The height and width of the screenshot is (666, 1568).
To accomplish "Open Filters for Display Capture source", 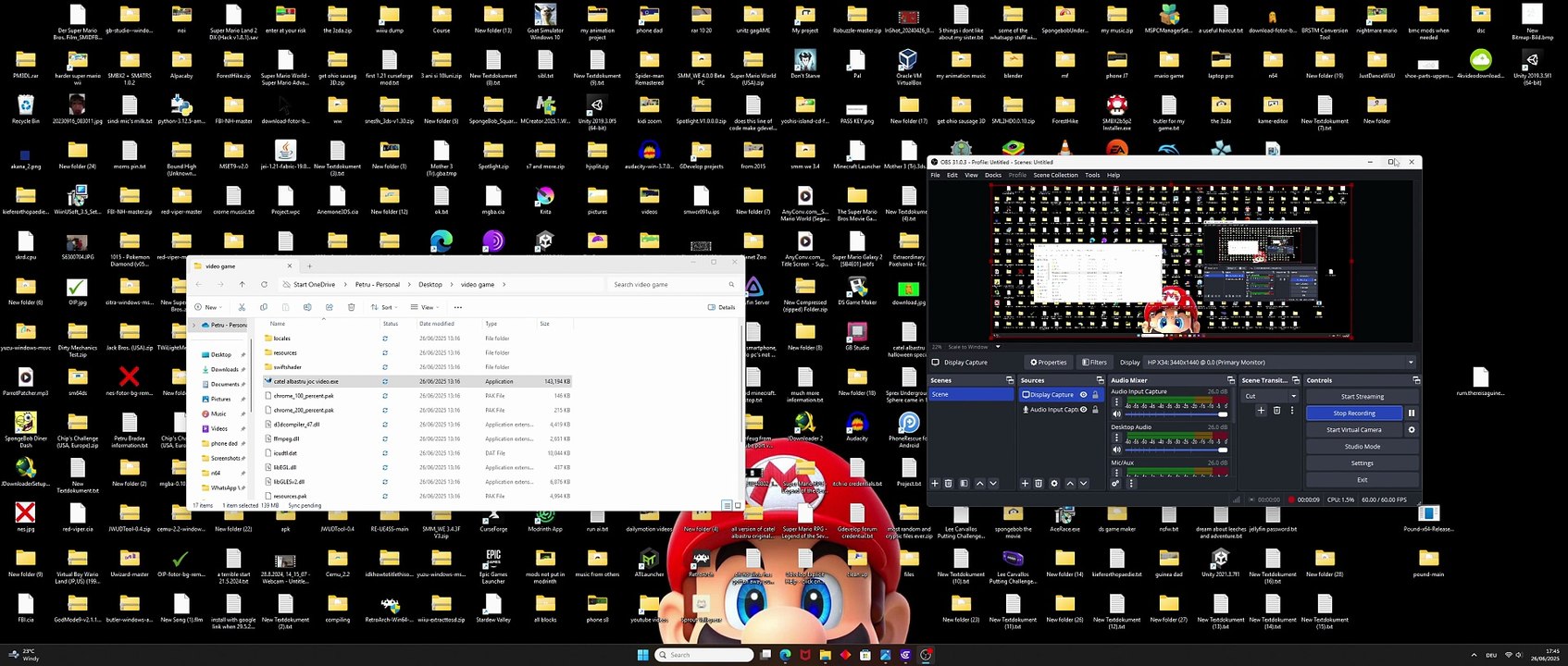I will click(x=1094, y=363).
